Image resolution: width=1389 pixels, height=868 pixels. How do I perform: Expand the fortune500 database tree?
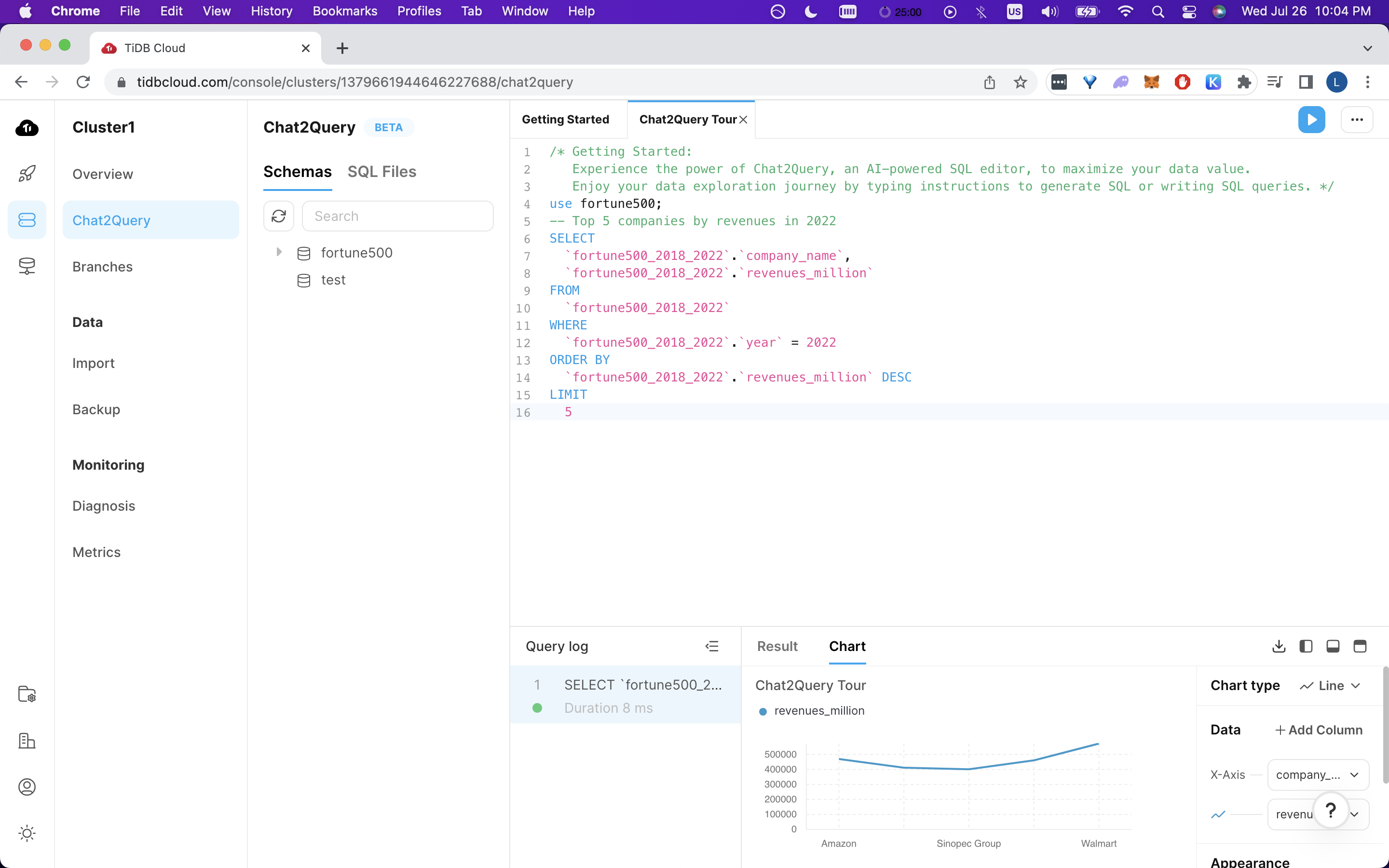(x=279, y=252)
